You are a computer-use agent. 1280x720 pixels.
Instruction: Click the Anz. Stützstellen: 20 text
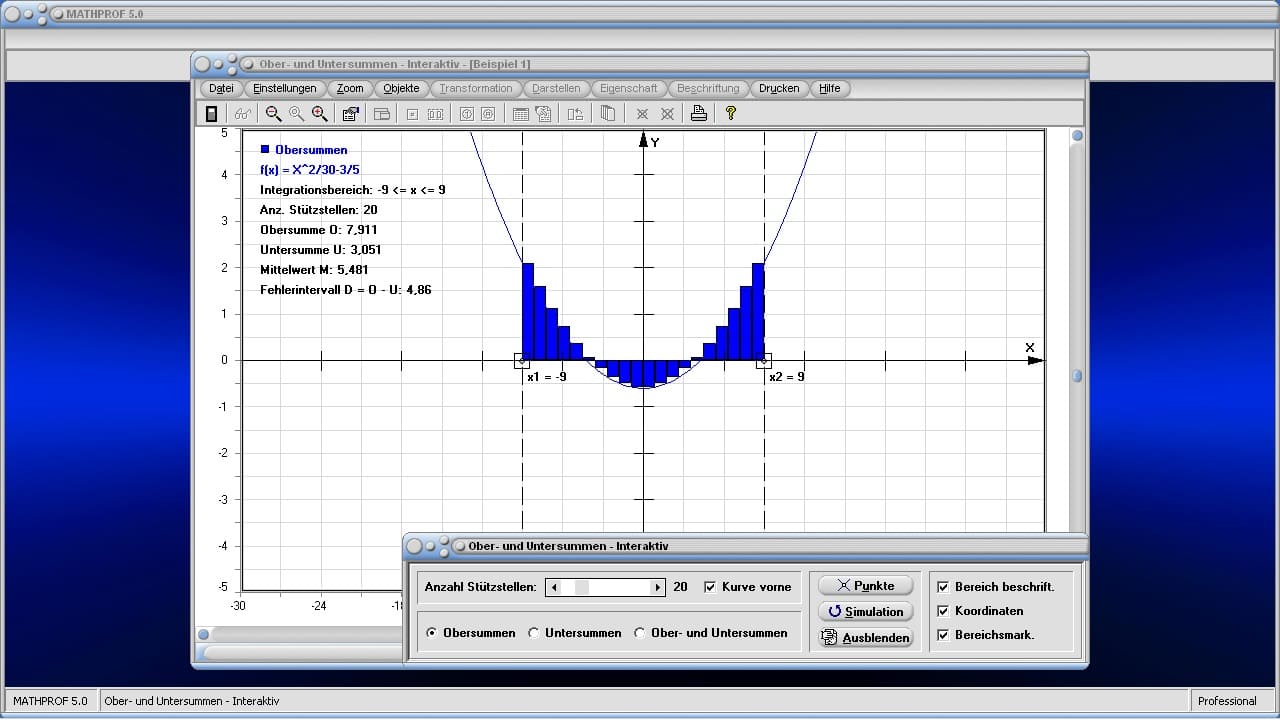coord(318,210)
